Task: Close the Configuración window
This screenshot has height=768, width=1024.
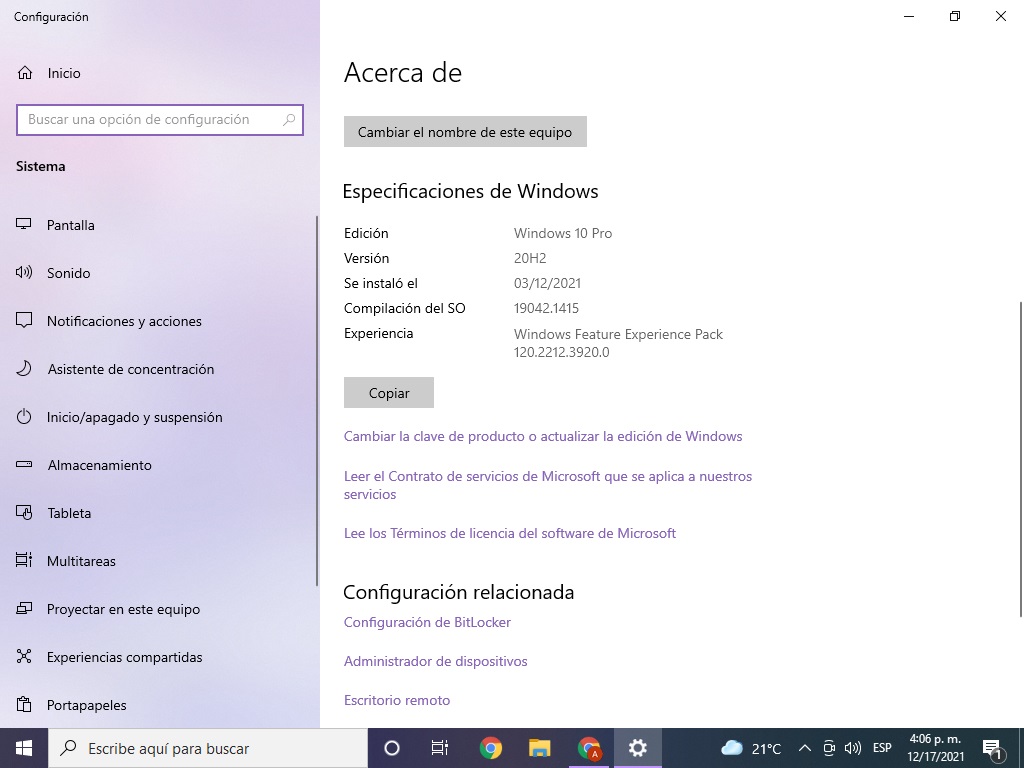Action: (x=1000, y=16)
